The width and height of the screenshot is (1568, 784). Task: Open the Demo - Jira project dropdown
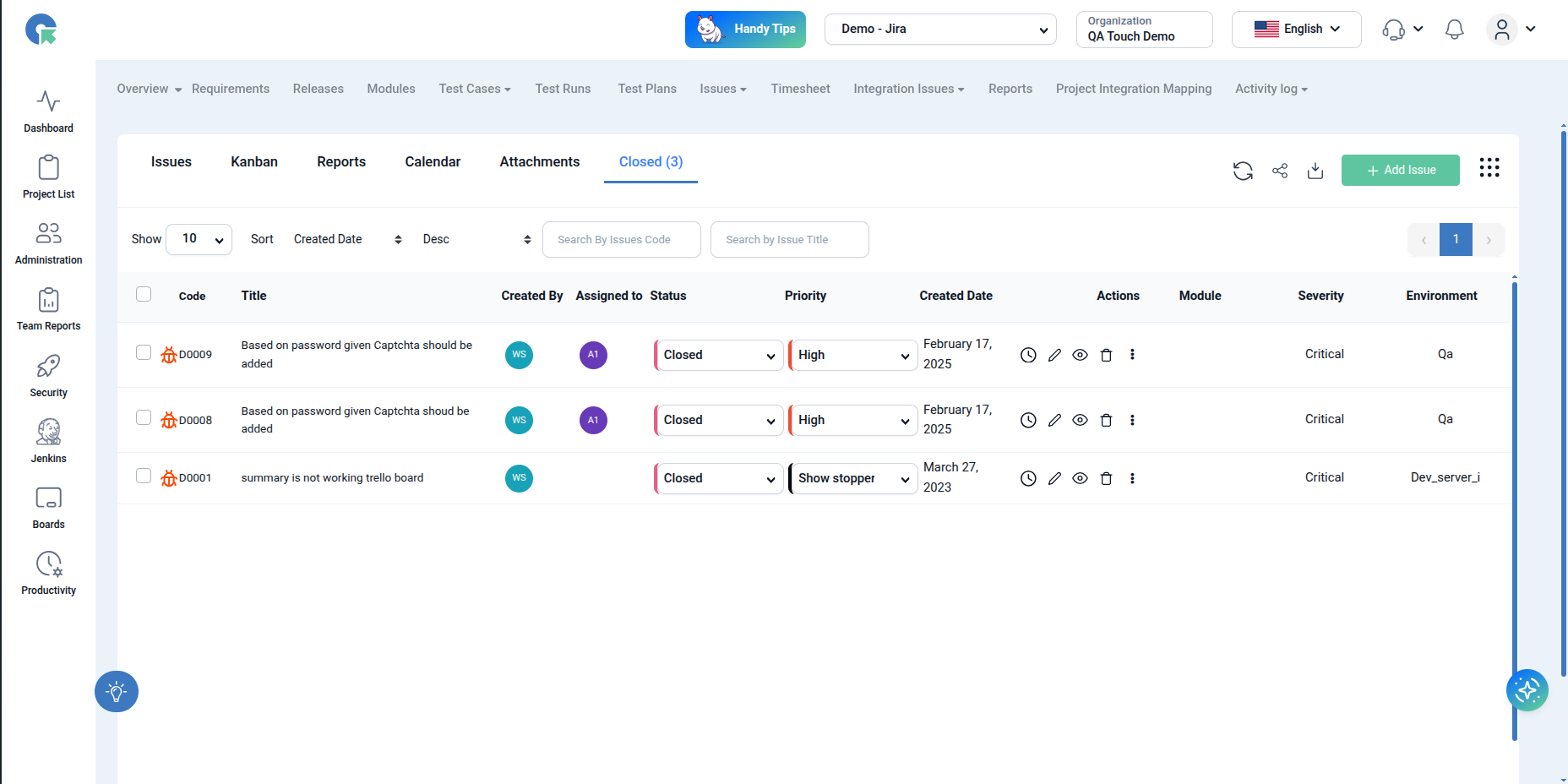coord(940,29)
